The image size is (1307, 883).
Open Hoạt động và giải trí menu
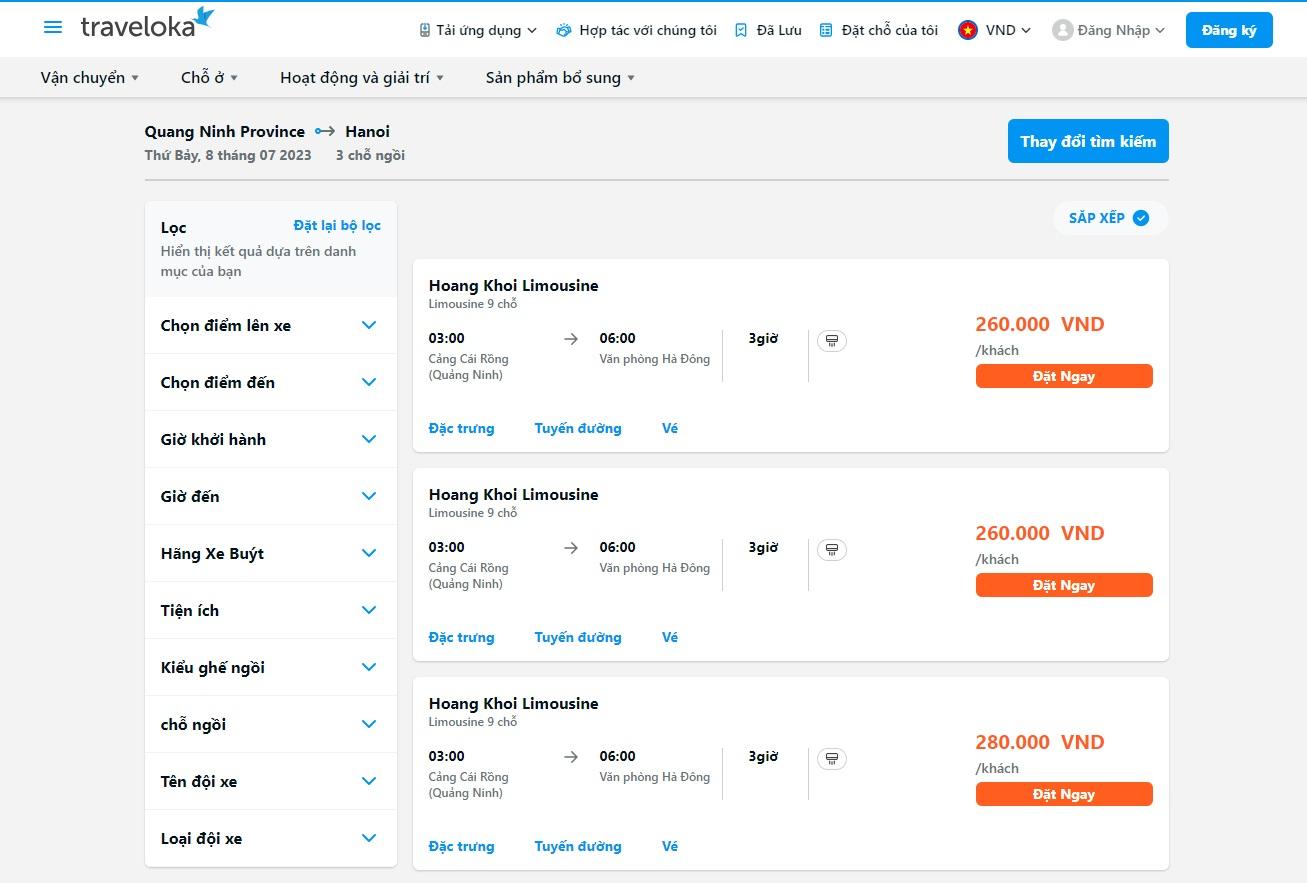point(362,77)
